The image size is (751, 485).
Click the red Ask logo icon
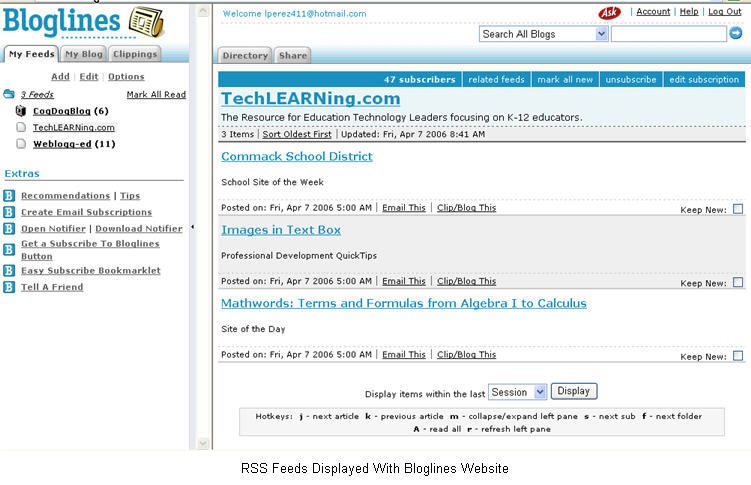[609, 12]
